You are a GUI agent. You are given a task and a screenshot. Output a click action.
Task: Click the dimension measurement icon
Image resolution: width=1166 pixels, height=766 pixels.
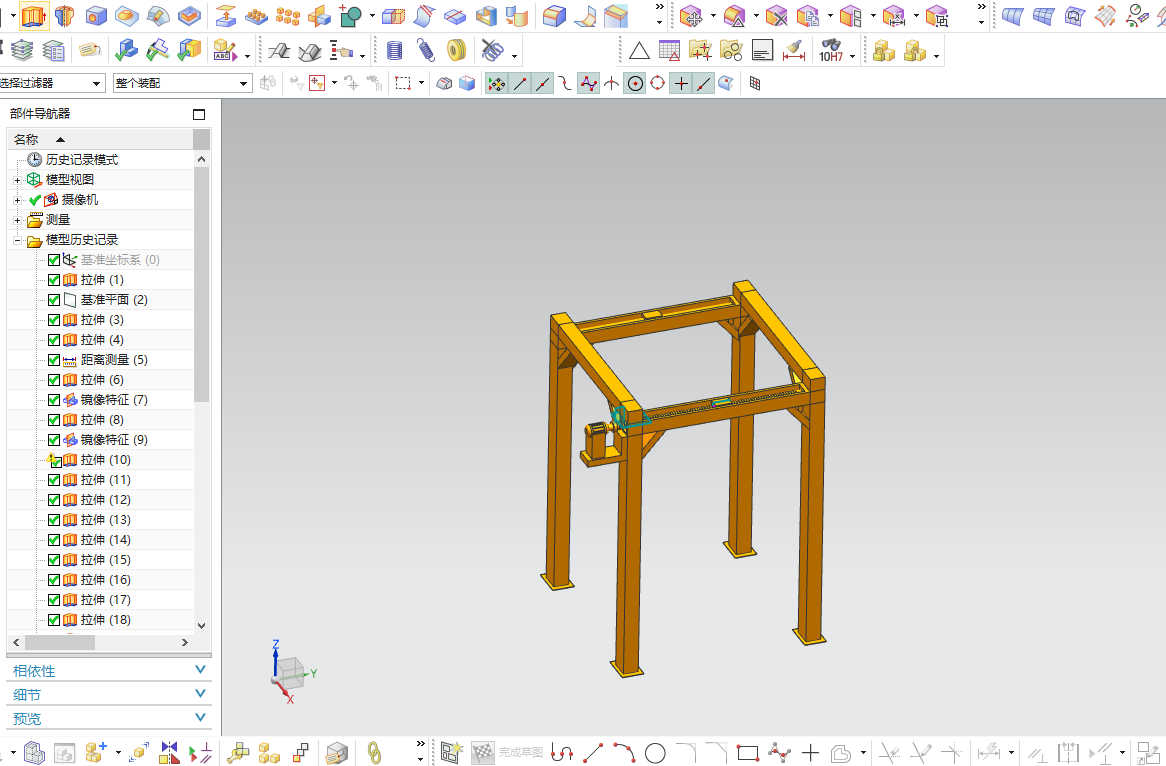pos(793,51)
